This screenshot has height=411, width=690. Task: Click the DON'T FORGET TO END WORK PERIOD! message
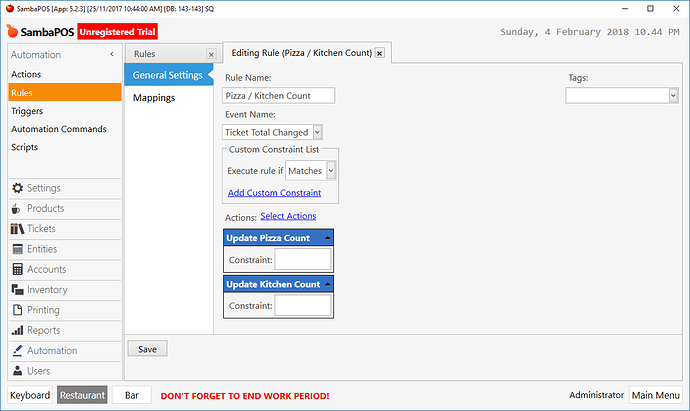245,396
